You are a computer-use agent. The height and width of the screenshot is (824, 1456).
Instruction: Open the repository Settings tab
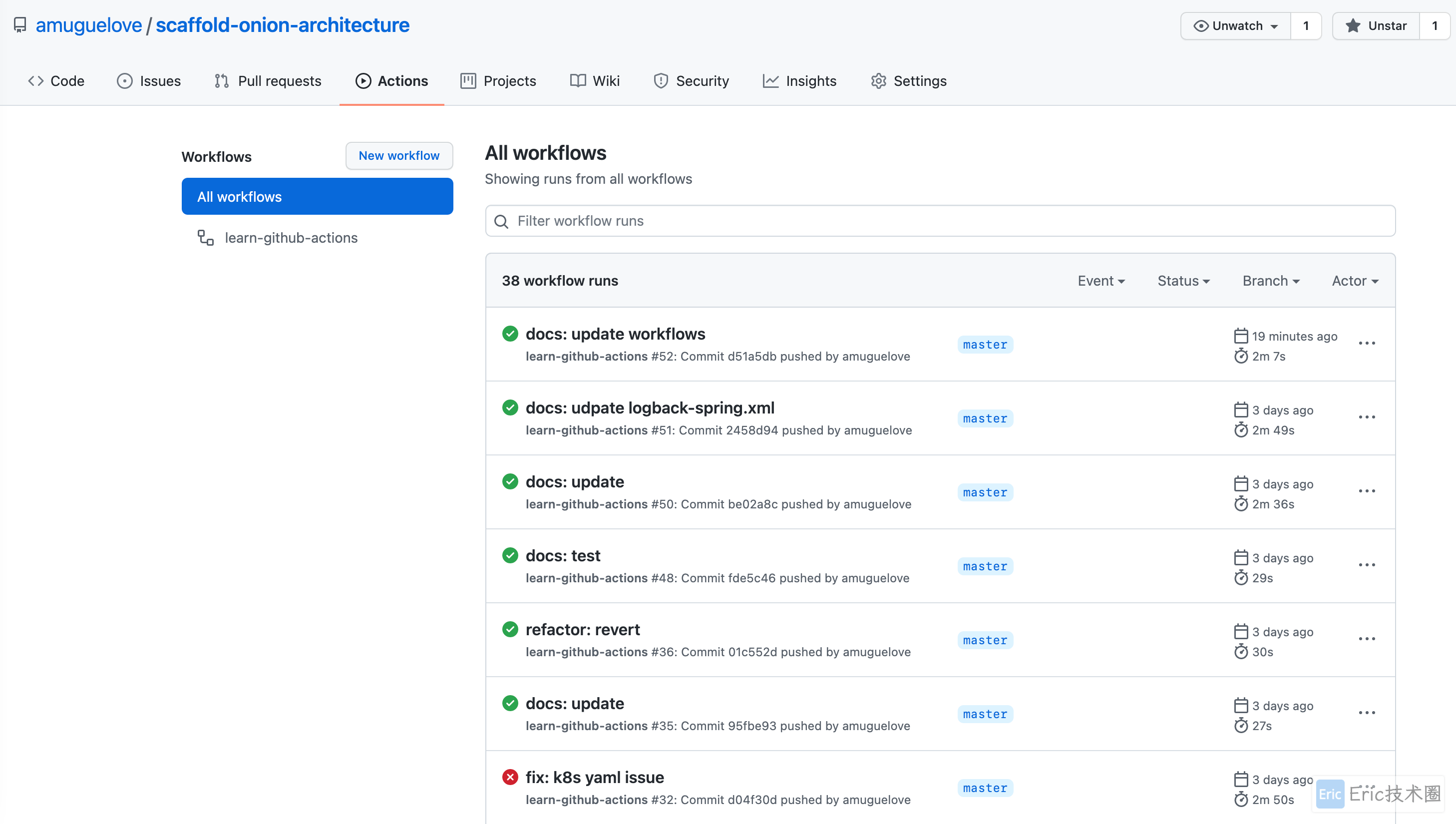pyautogui.click(x=908, y=81)
